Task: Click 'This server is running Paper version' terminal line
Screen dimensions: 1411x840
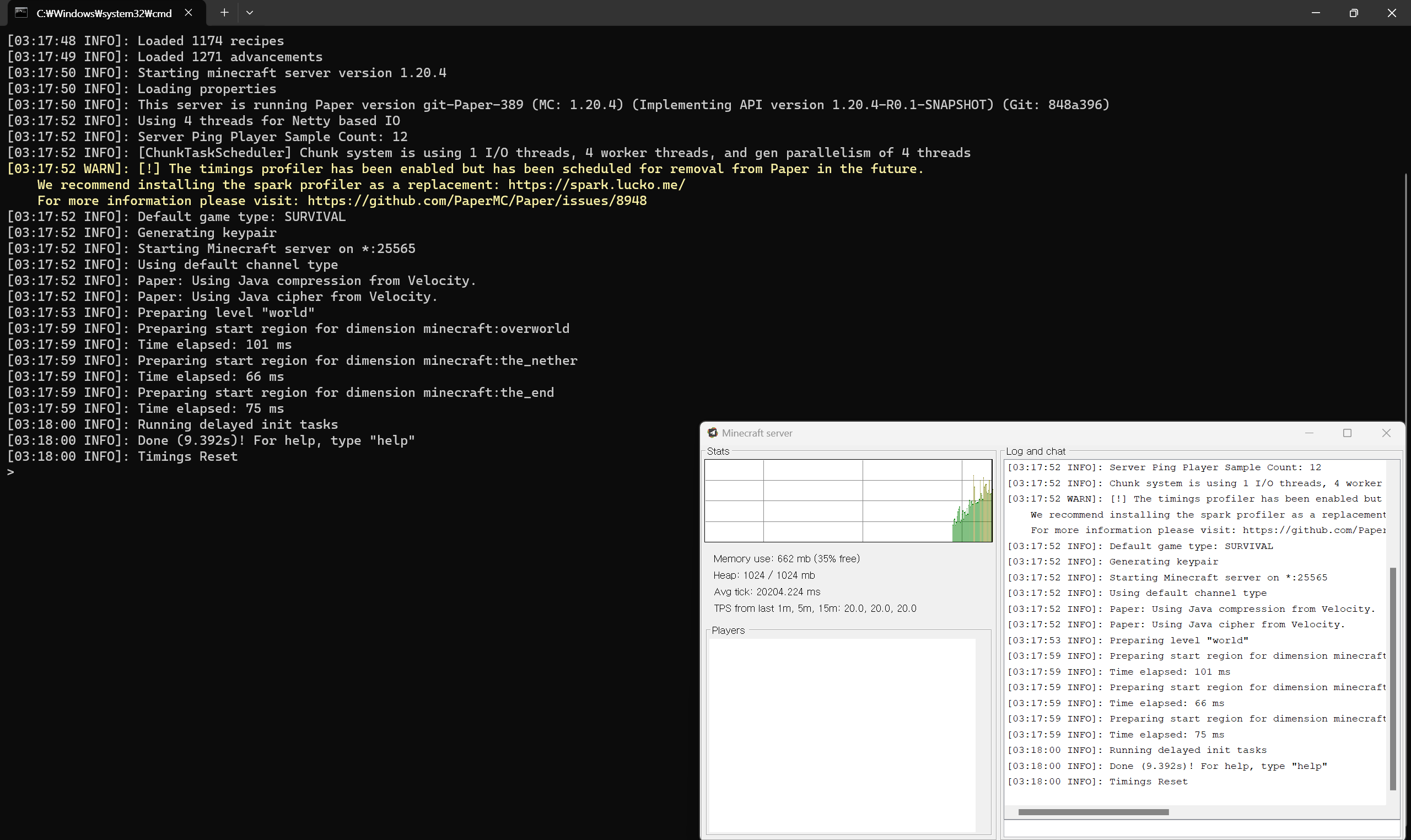Action: (558, 105)
